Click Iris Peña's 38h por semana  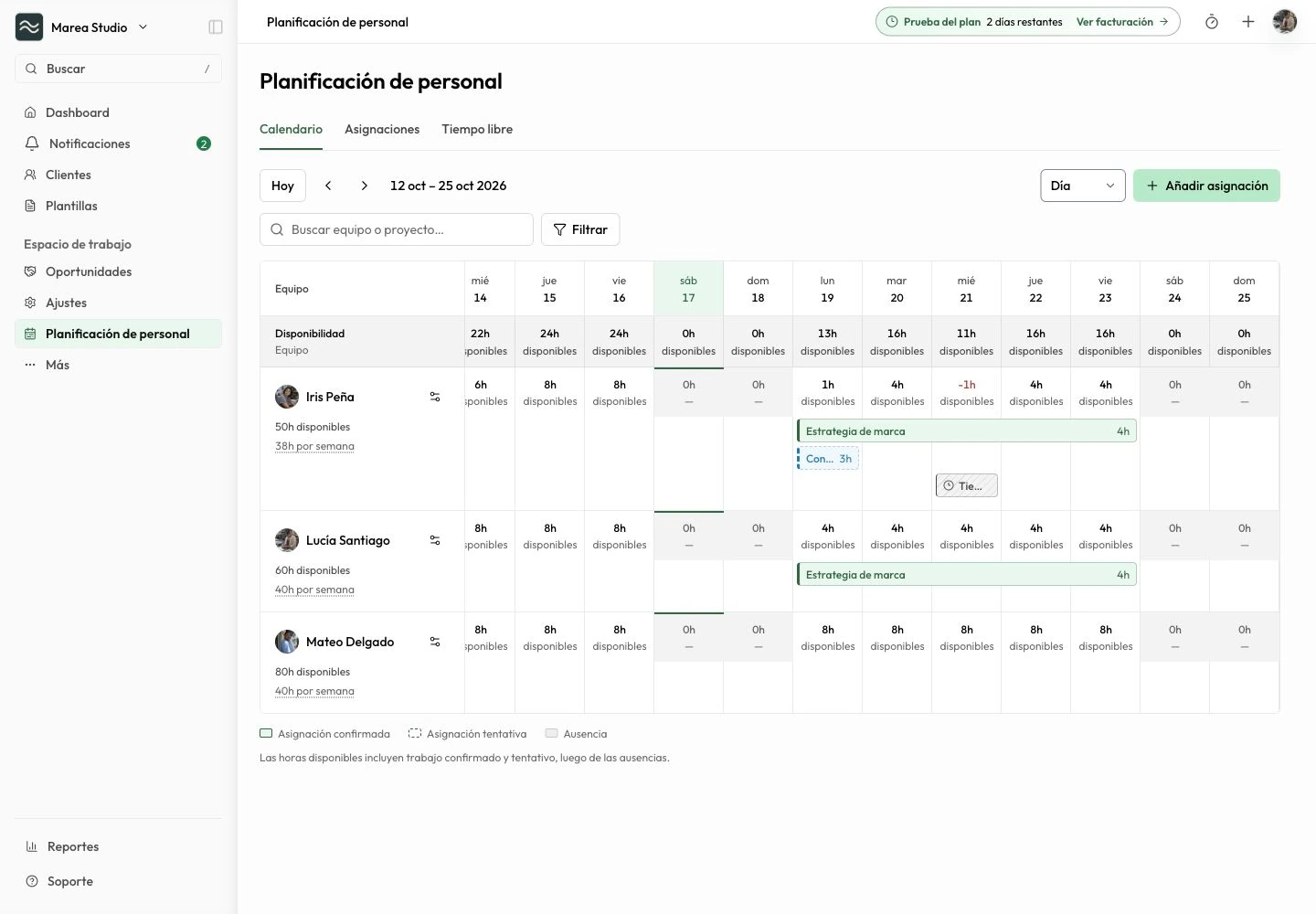(314, 446)
